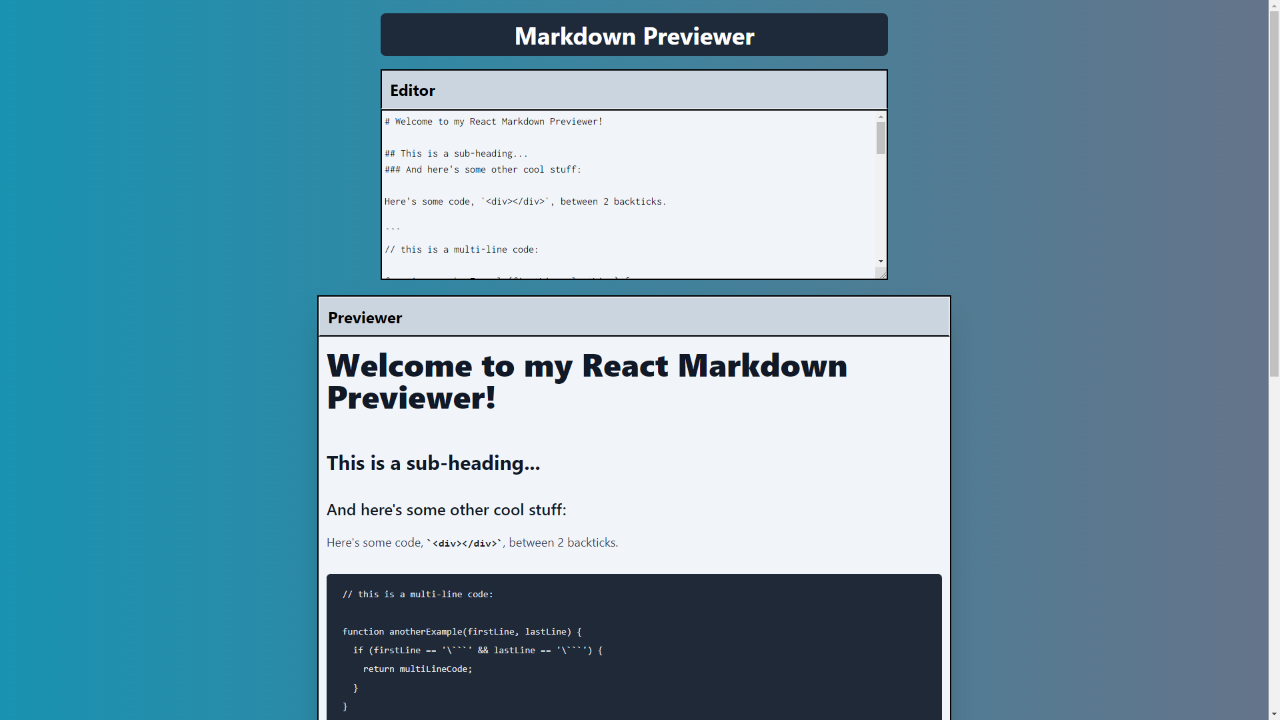Click the comment line in the preview code block

[418, 594]
